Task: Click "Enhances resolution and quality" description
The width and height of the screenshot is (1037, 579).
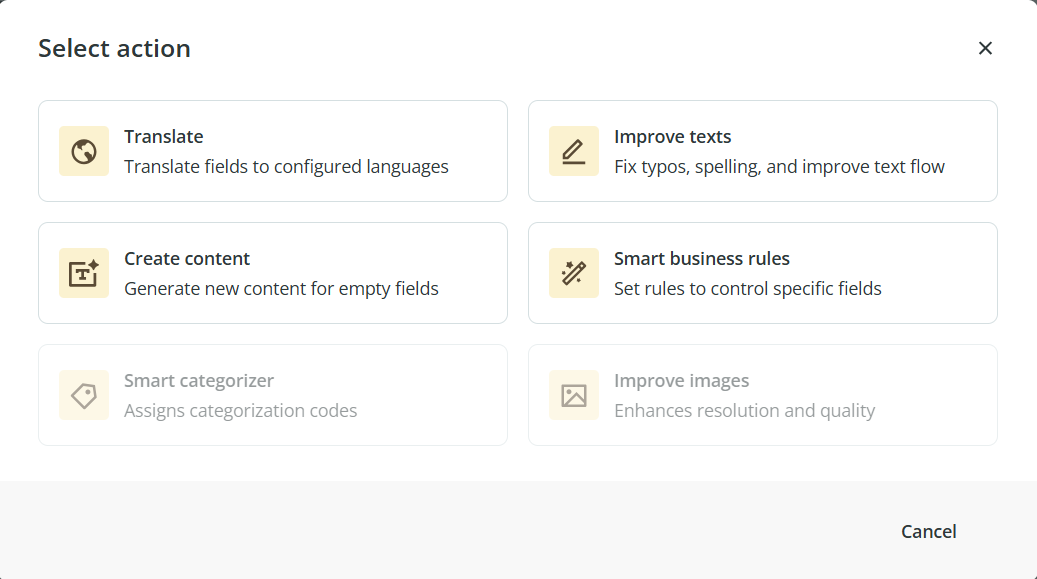Action: 744,411
